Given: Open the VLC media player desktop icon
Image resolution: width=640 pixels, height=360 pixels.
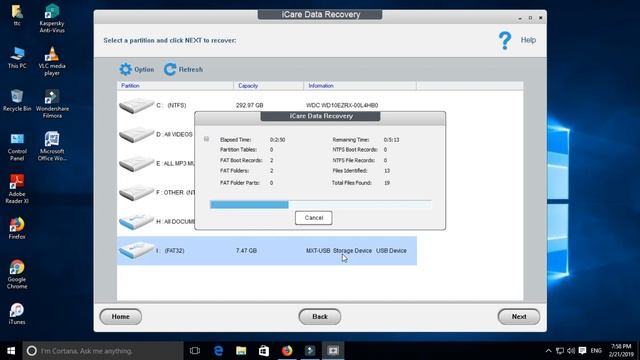Looking at the screenshot, I should [52, 61].
